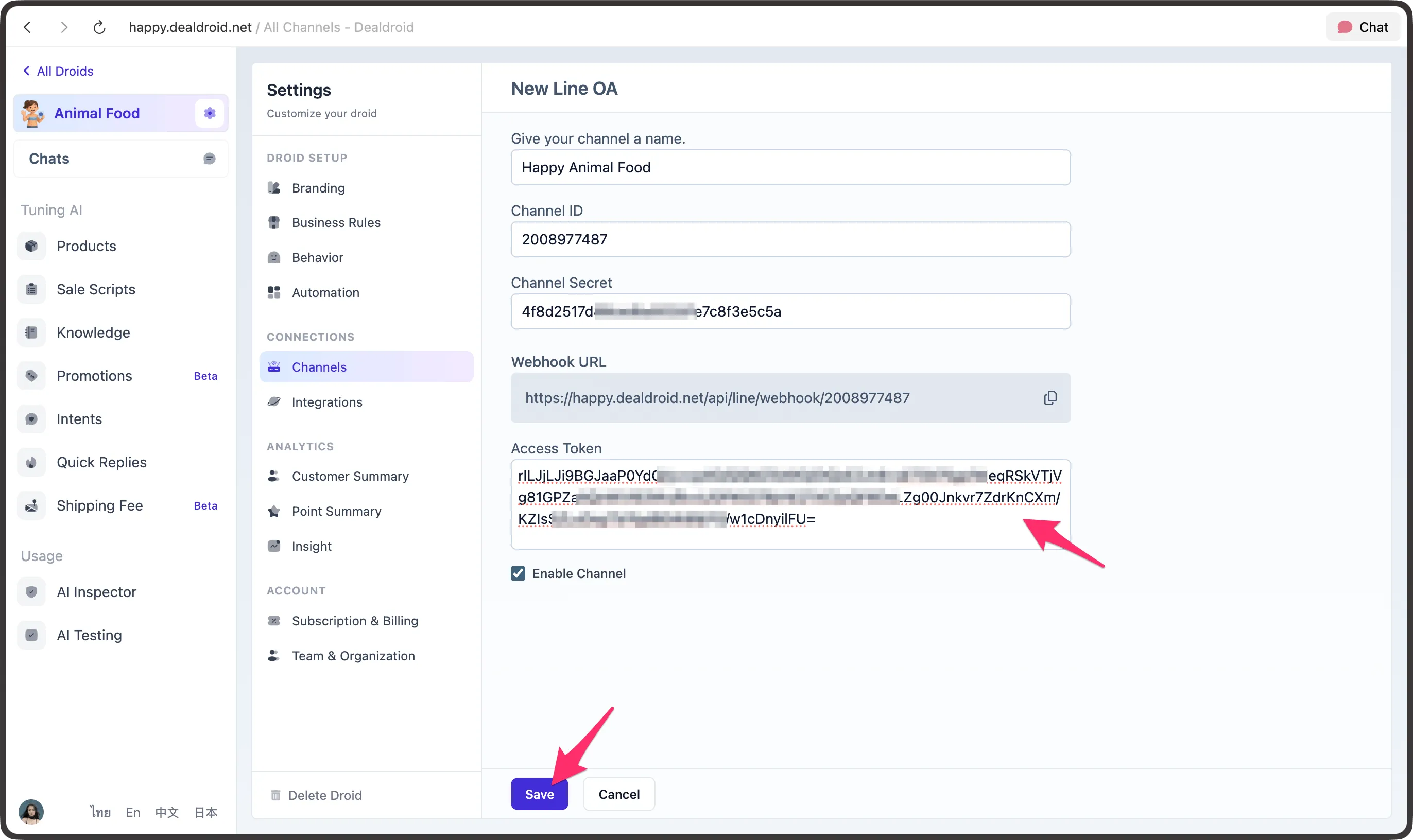Image resolution: width=1413 pixels, height=840 pixels.
Task: Click inside the Channel ID field
Action: pos(790,239)
